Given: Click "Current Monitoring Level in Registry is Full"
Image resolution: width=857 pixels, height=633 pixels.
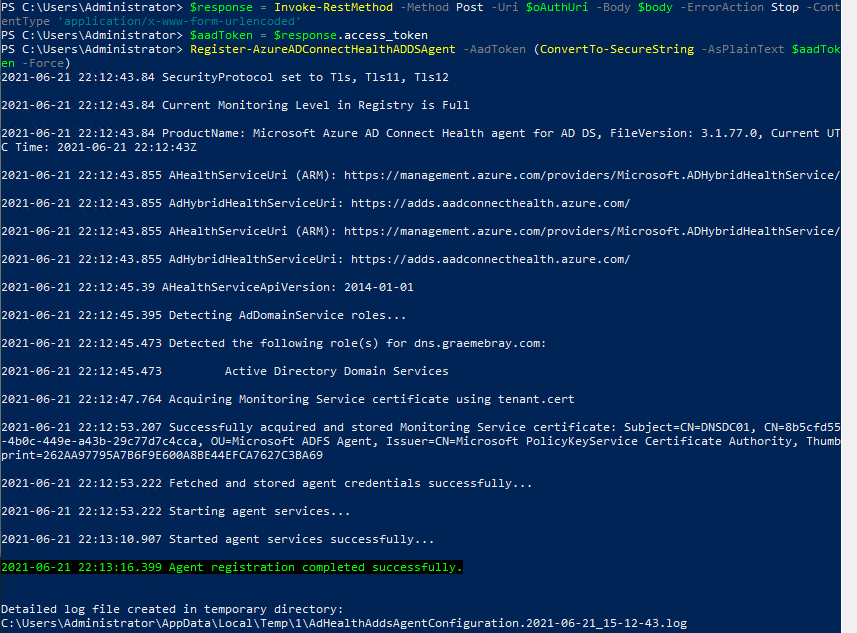Looking at the screenshot, I should (315, 105).
